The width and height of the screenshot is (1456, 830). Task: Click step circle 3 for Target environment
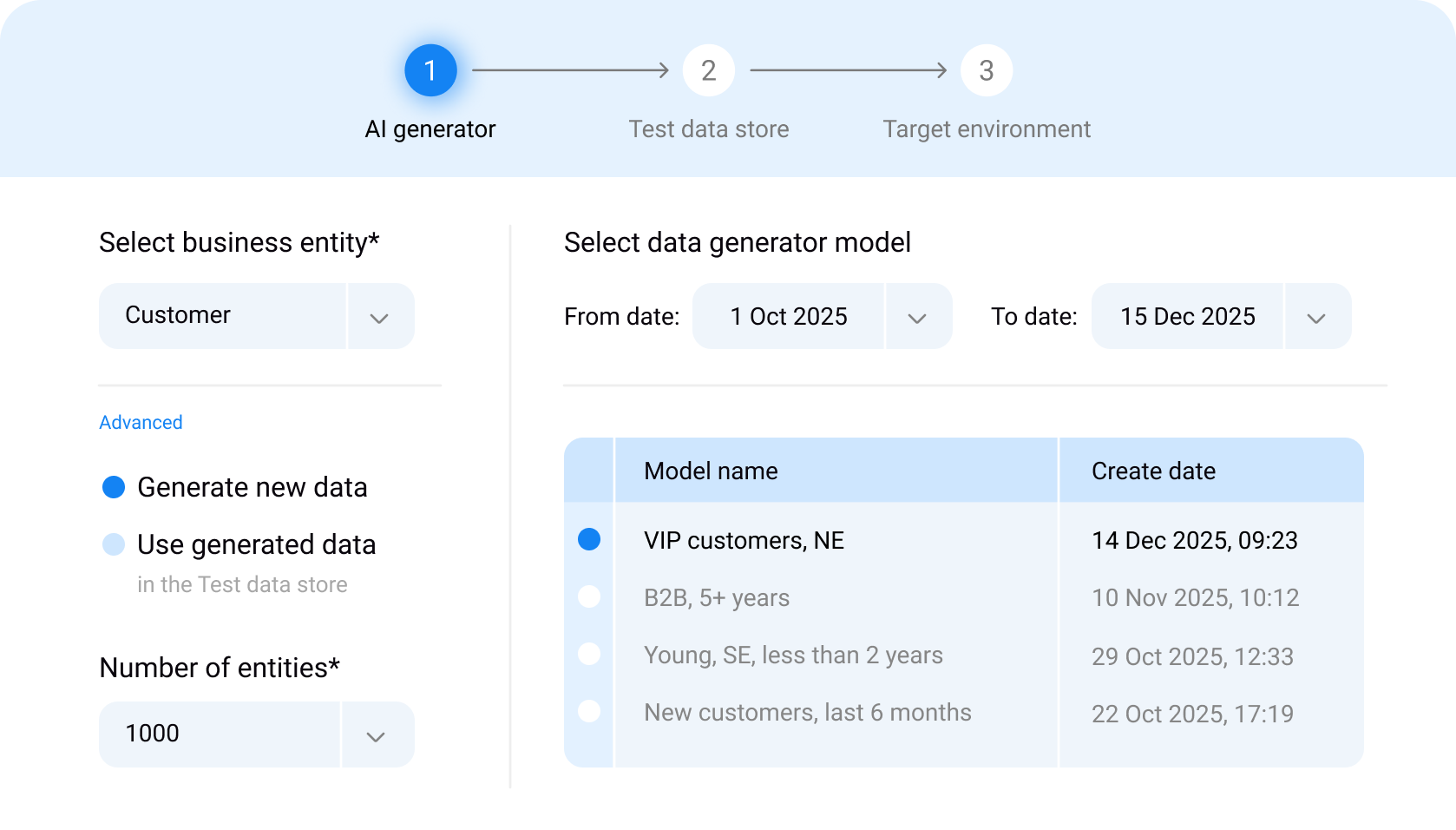coord(986,70)
